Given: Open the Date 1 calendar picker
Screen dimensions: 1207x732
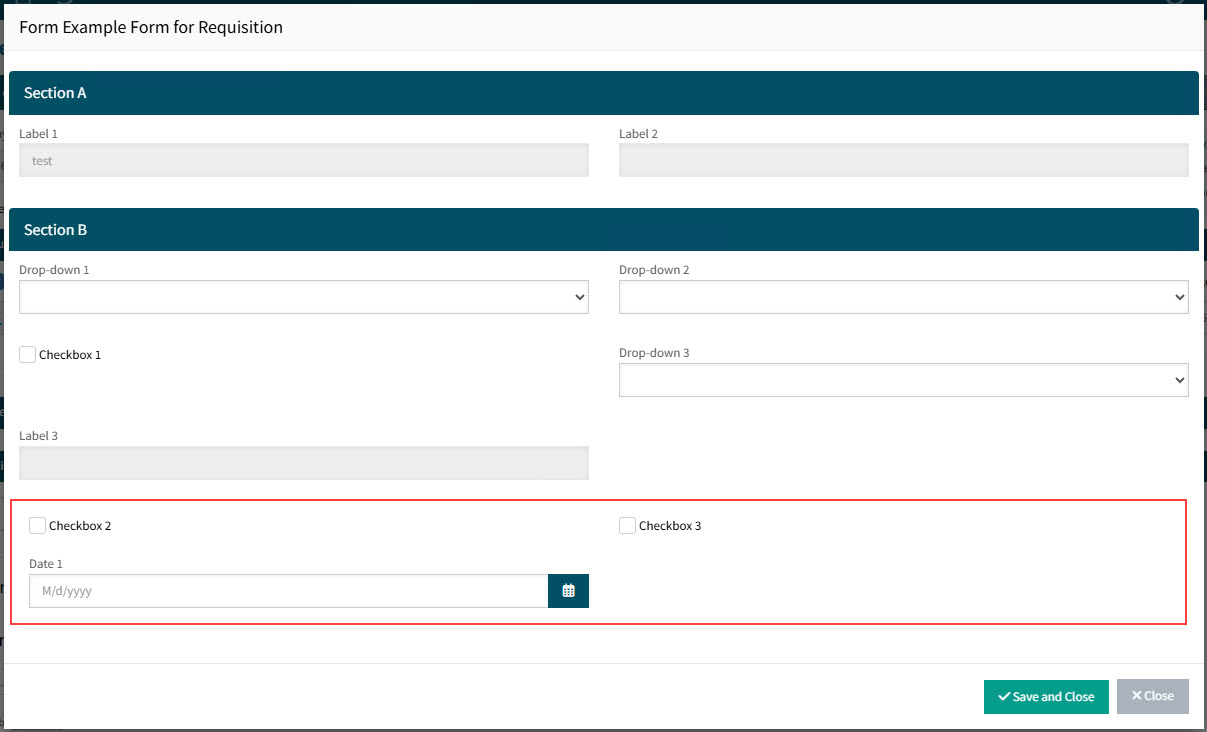Looking at the screenshot, I should (568, 591).
